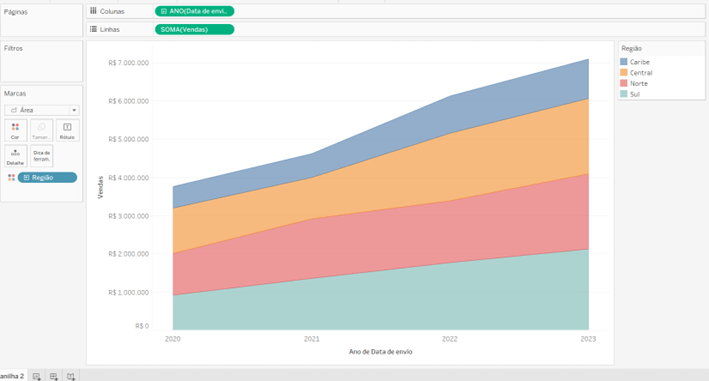Click the Região legend title
Viewport: 709px width, 381px height.
click(x=631, y=48)
